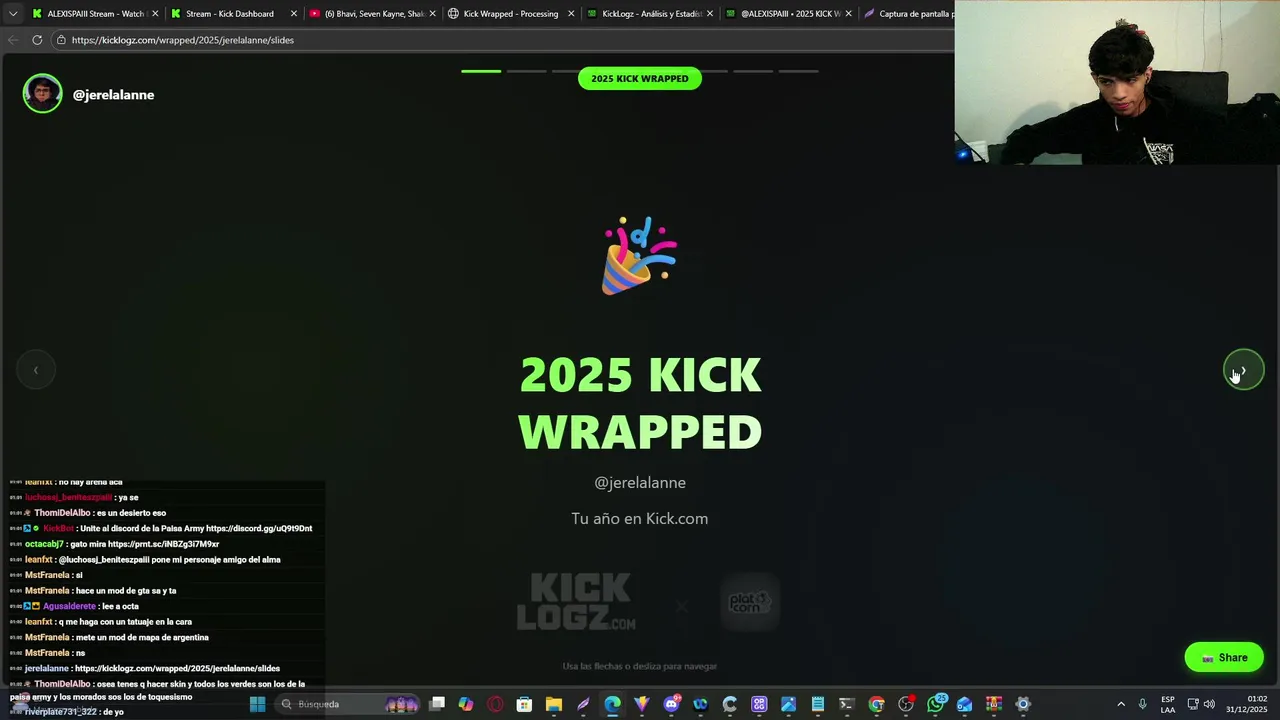Screen dimensions: 1280x720
Task: Click the last slide progress segment
Action: [798, 71]
